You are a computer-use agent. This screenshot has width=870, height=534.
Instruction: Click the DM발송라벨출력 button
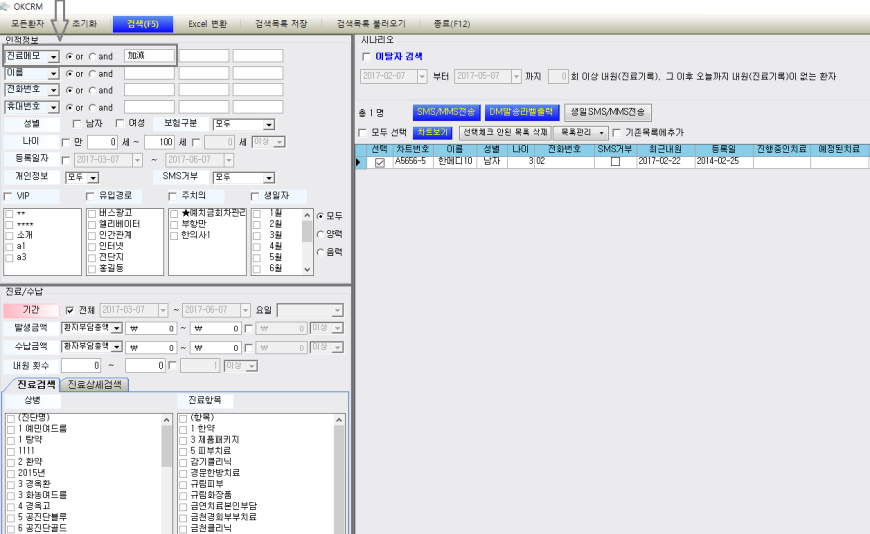tap(521, 112)
